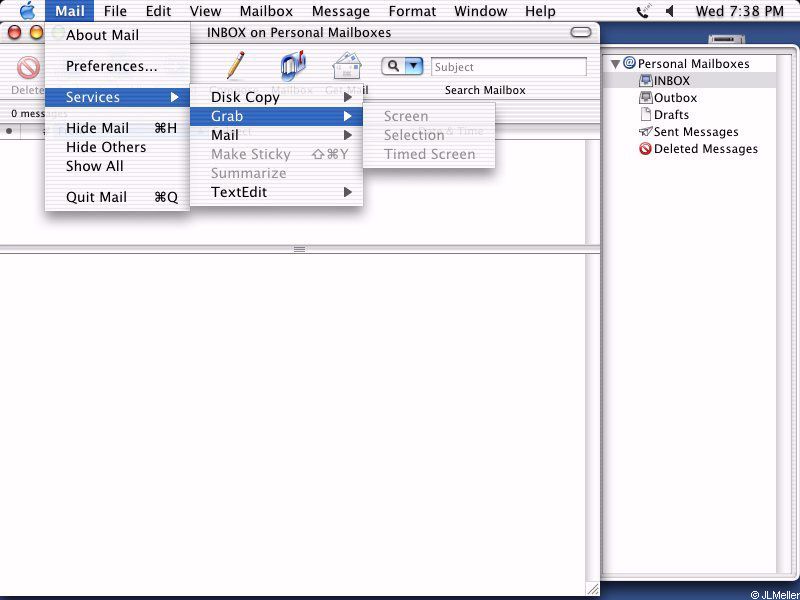Viewport: 800px width, 600px height.
Task: Select Screen in the Grab submenu
Action: 429,116
